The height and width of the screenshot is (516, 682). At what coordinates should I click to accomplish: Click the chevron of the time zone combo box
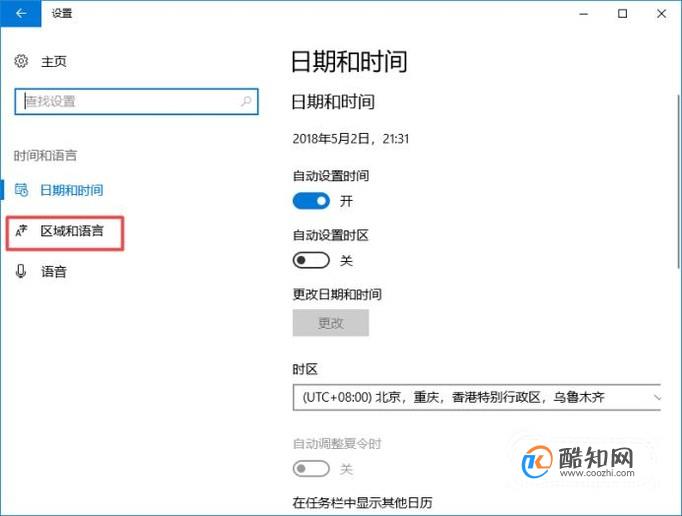point(657,397)
